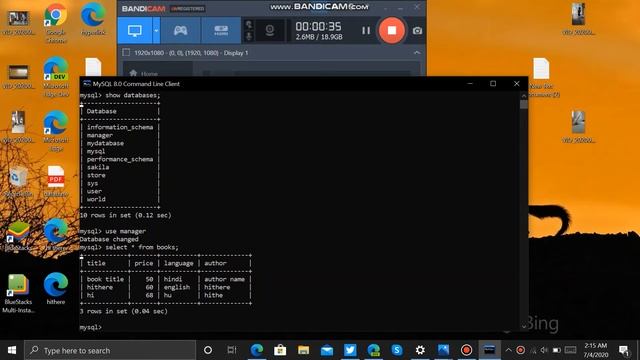The image size is (640, 360).
Task: Click 1920x1080 Display 1 text in Bandicam
Action: pyautogui.click(x=191, y=53)
